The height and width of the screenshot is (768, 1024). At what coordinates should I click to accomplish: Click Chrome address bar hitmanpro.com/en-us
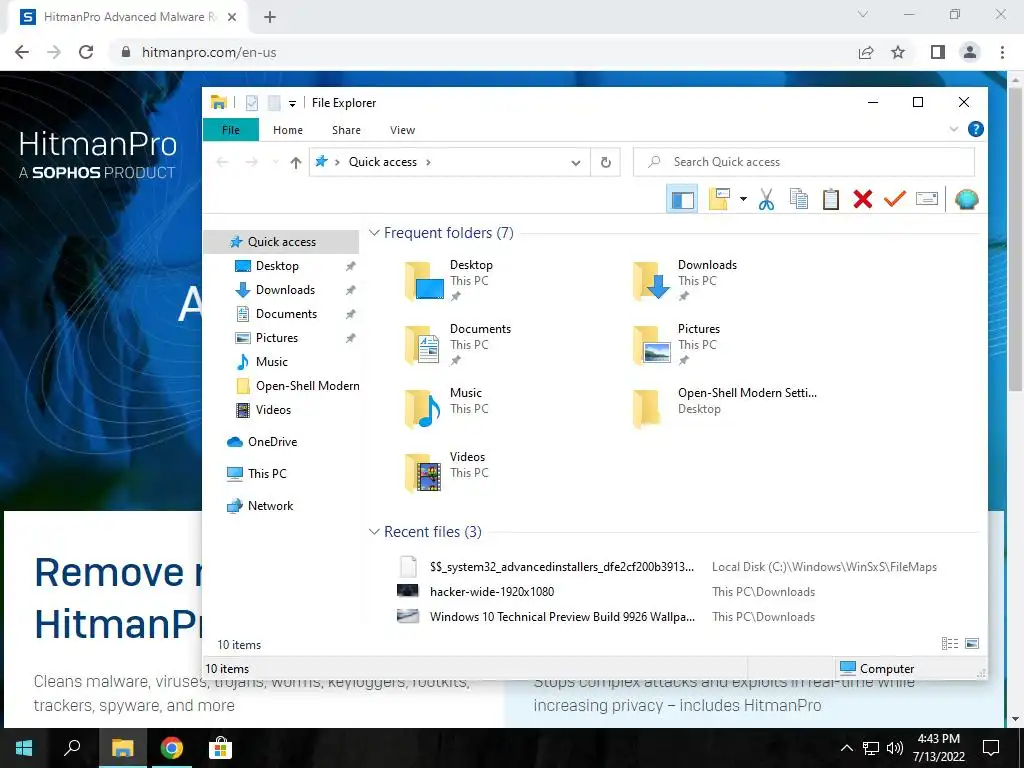pyautogui.click(x=209, y=52)
